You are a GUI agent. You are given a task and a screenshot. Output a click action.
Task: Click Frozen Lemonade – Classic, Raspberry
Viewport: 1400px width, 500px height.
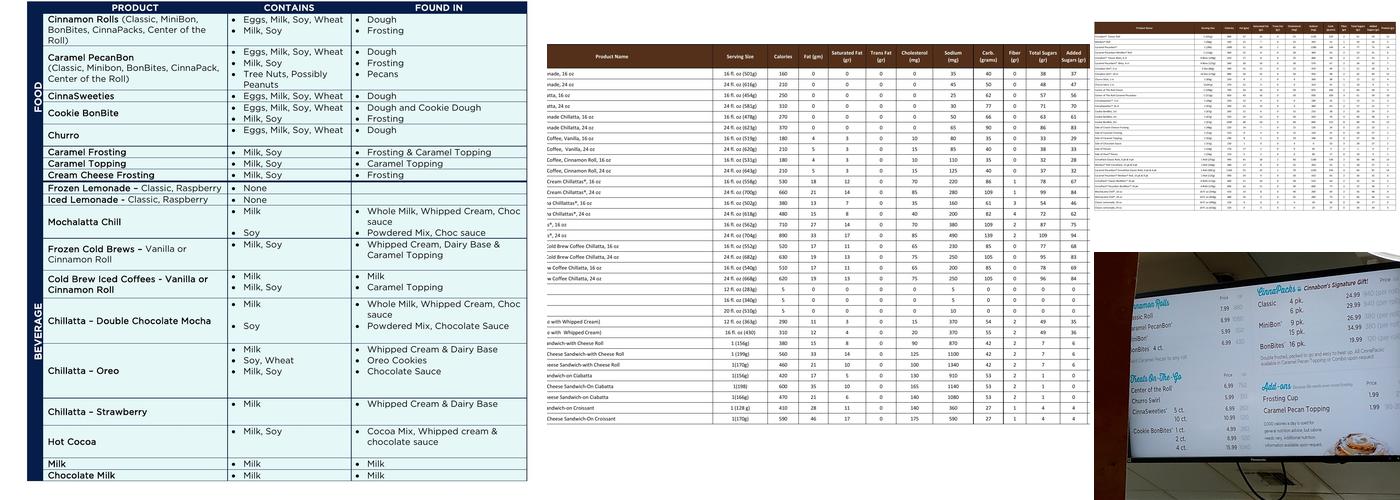pos(135,188)
